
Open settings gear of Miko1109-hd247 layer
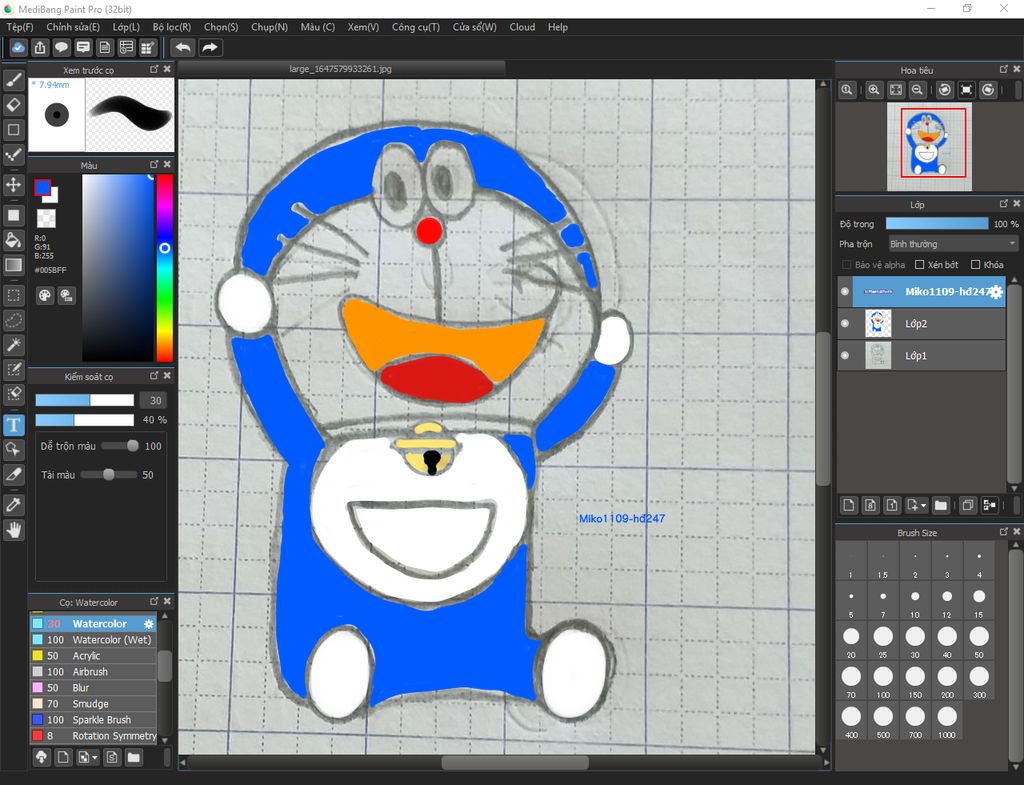(x=995, y=292)
